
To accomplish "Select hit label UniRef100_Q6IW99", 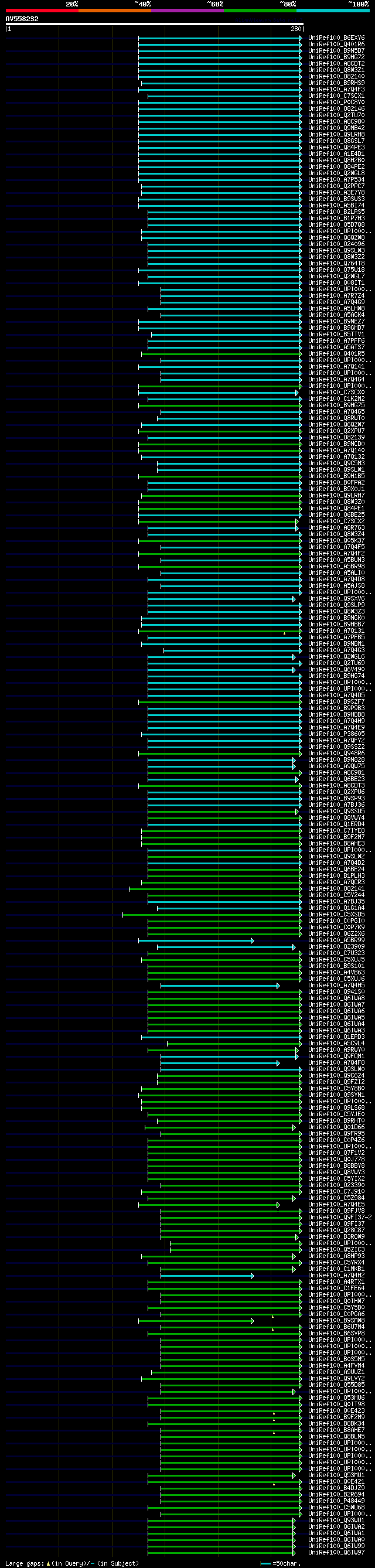I will pos(337,1546).
